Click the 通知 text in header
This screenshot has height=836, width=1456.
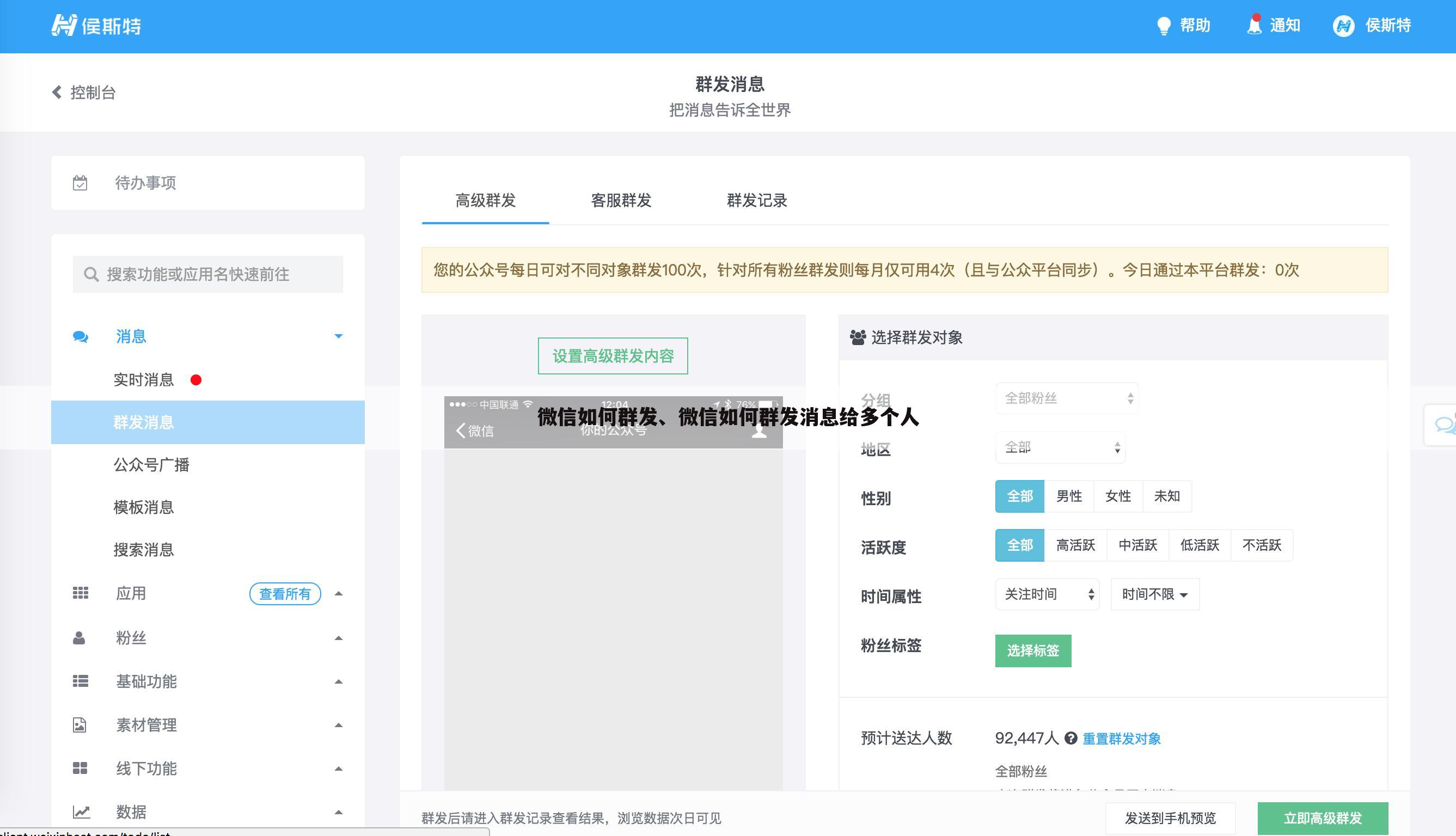[x=1285, y=25]
